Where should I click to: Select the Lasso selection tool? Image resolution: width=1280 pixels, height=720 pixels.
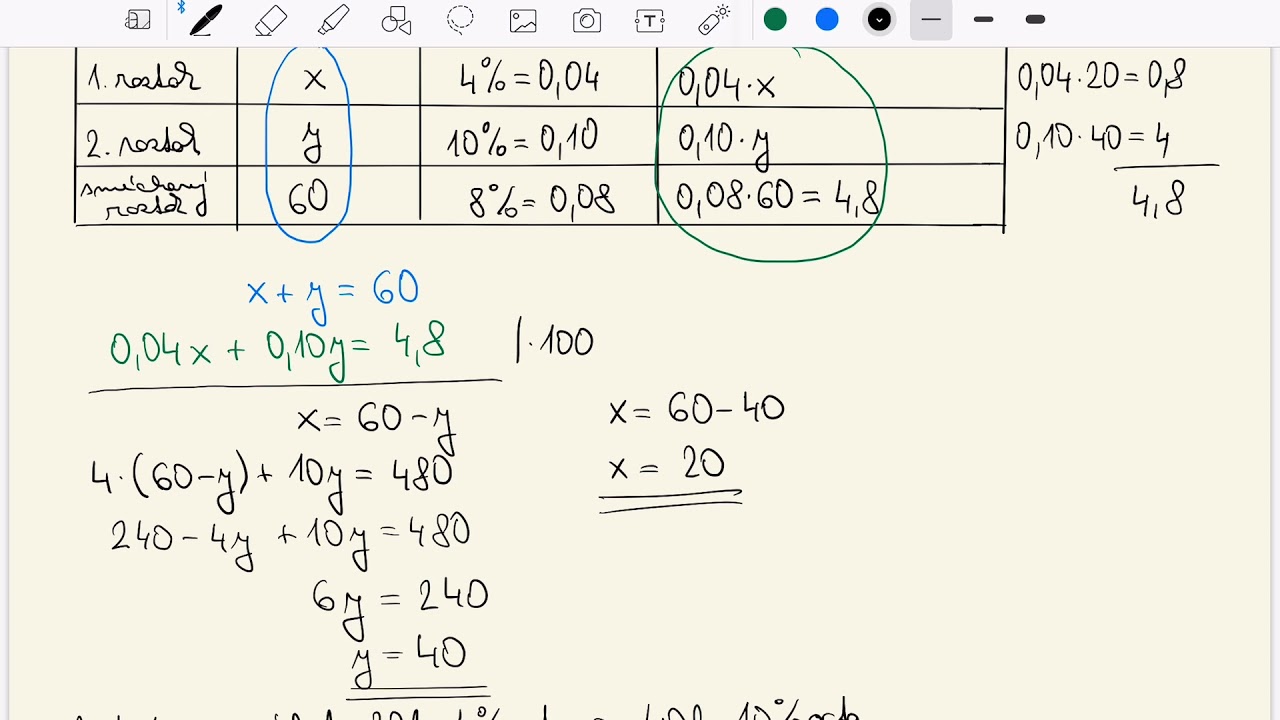tap(460, 20)
